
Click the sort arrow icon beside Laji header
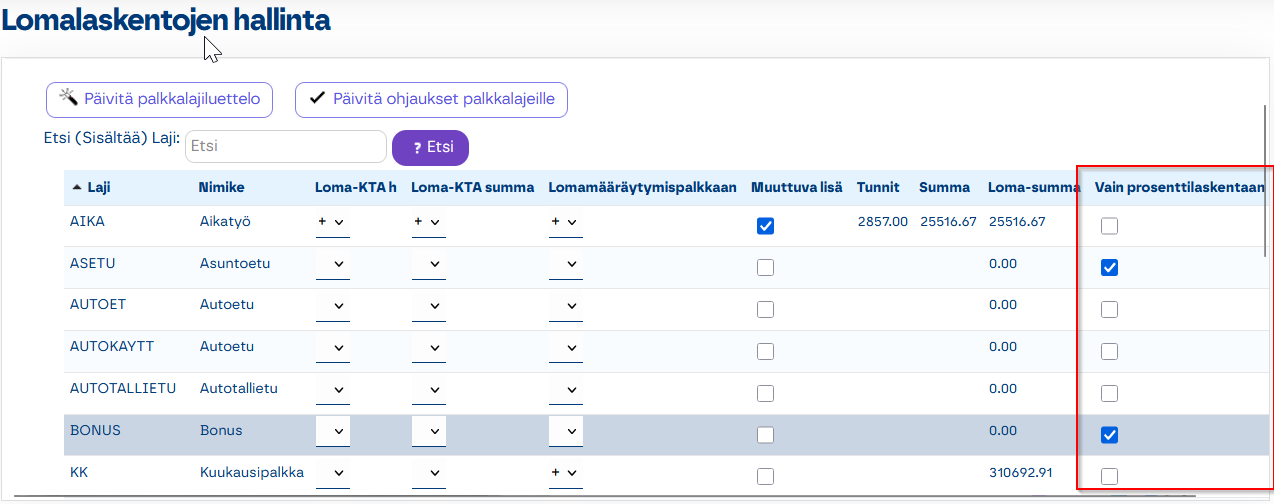(x=77, y=187)
